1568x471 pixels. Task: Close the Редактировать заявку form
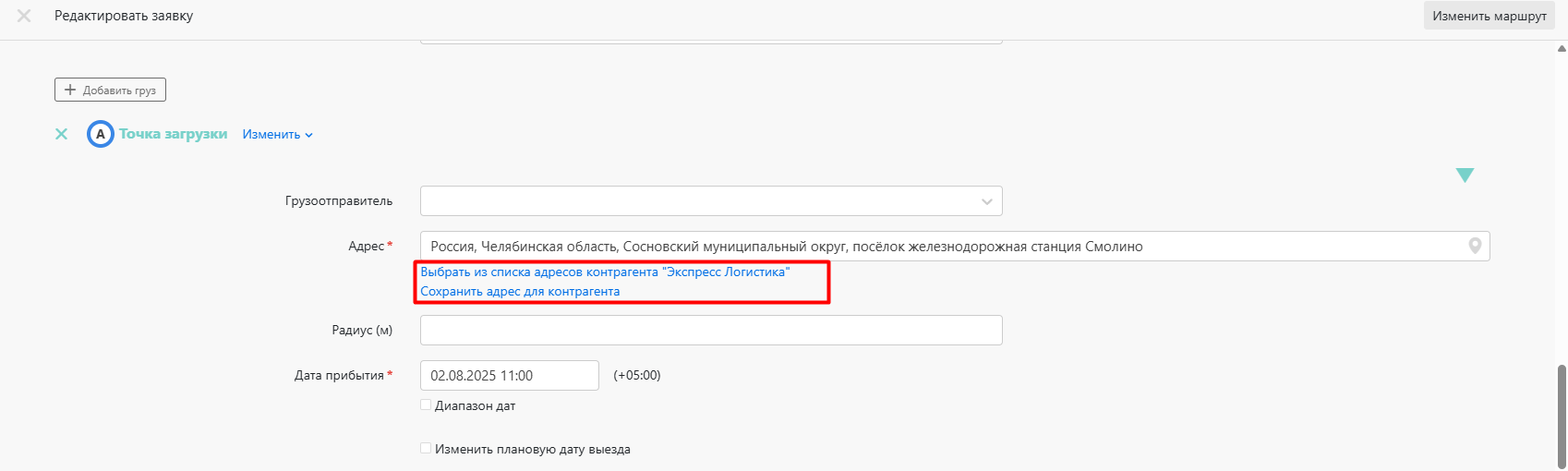(x=24, y=16)
